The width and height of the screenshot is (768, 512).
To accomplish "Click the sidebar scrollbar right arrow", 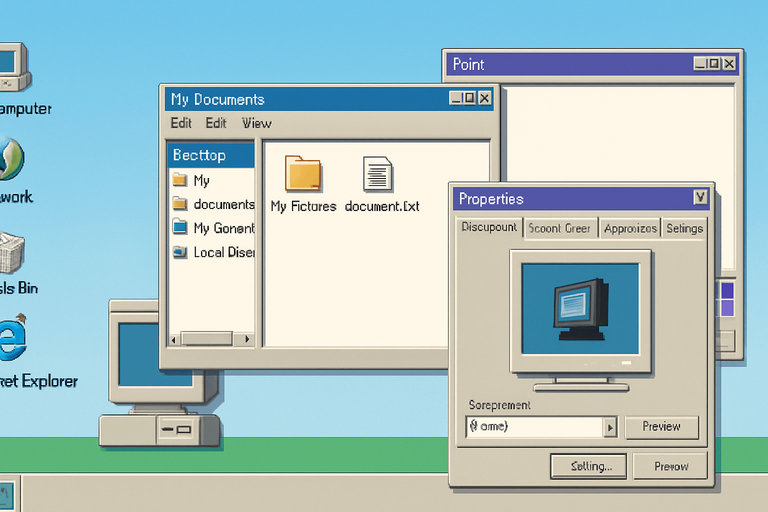I will pyautogui.click(x=251, y=340).
